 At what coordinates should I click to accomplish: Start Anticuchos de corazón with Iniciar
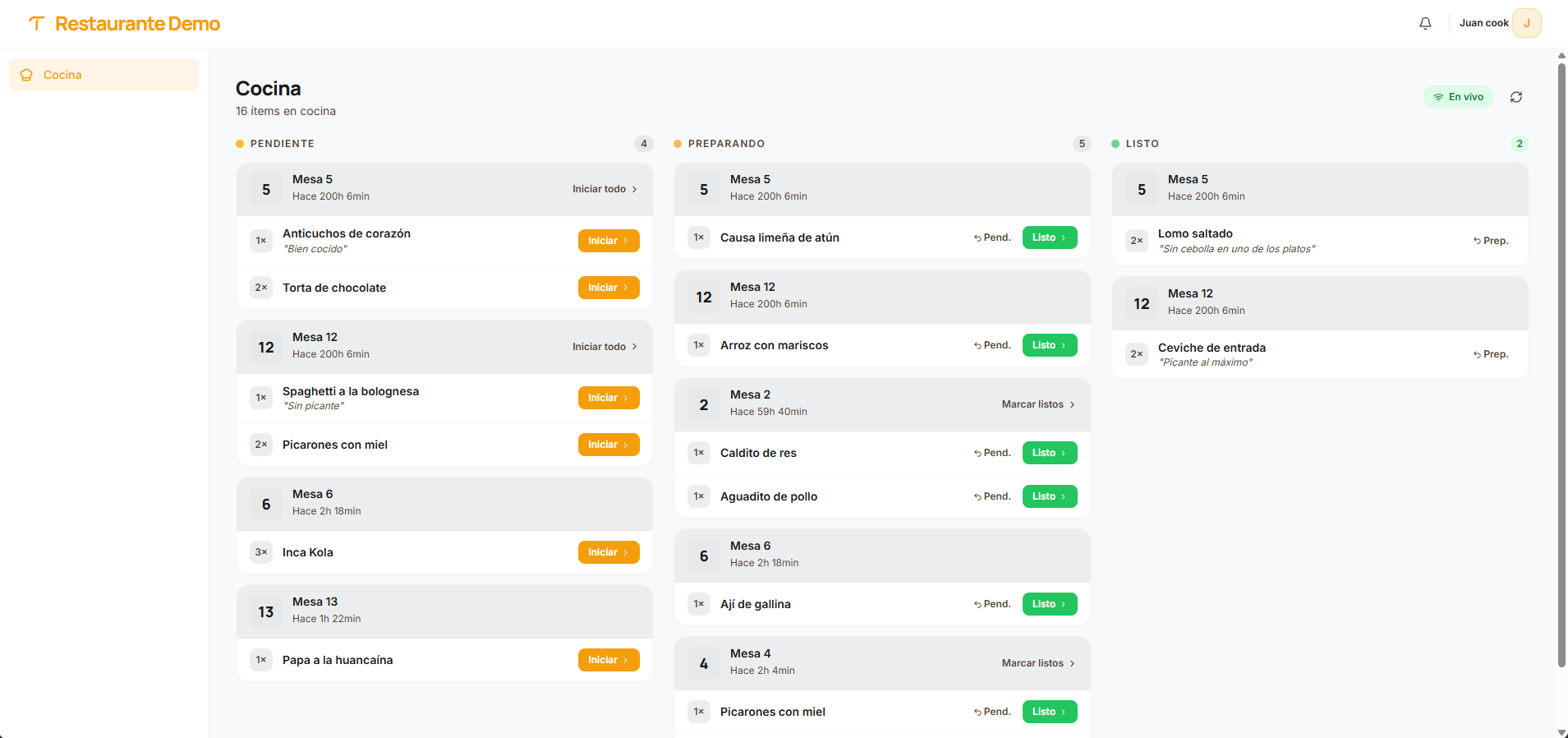(x=609, y=241)
